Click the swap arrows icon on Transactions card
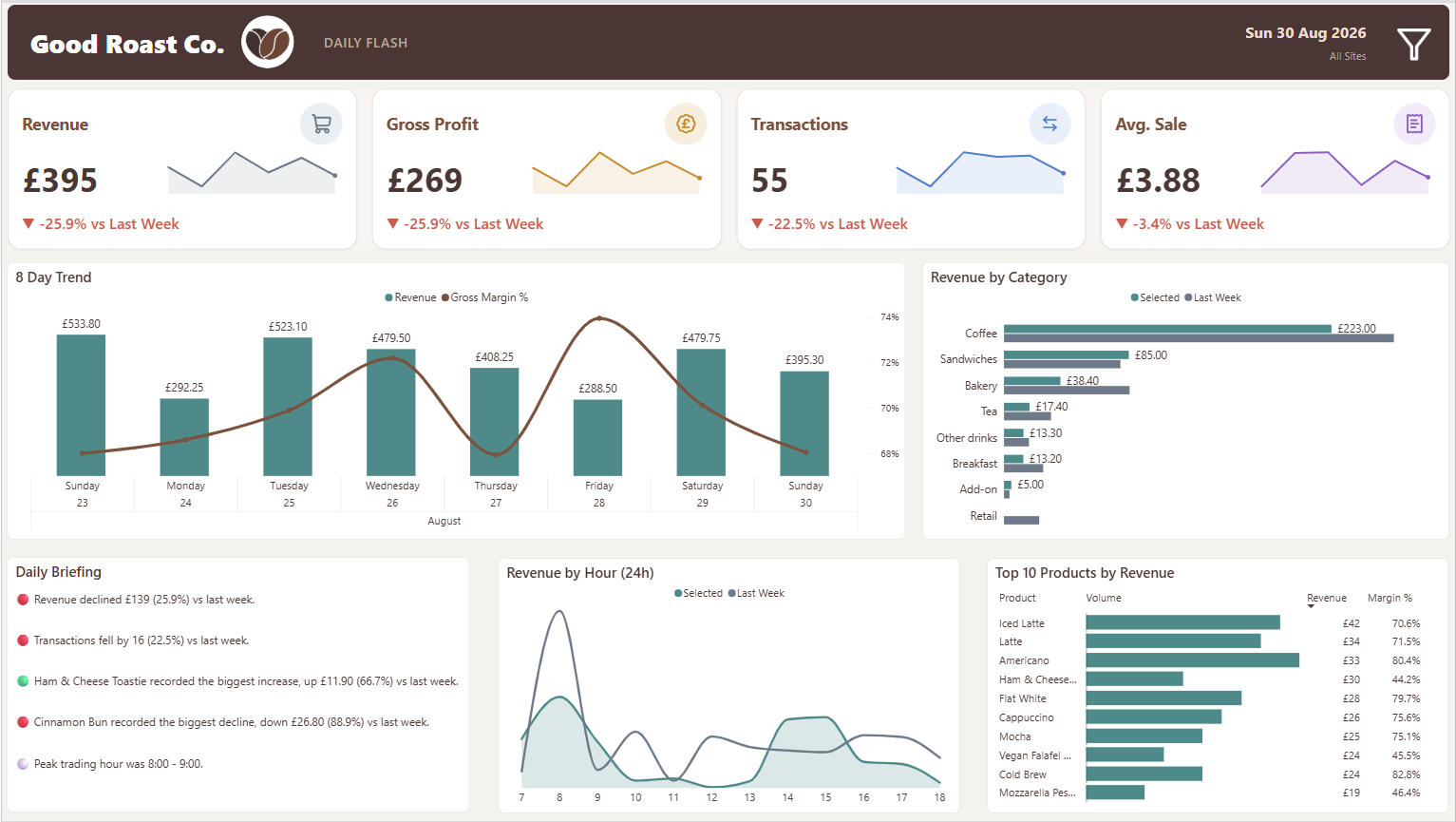 [1049, 124]
